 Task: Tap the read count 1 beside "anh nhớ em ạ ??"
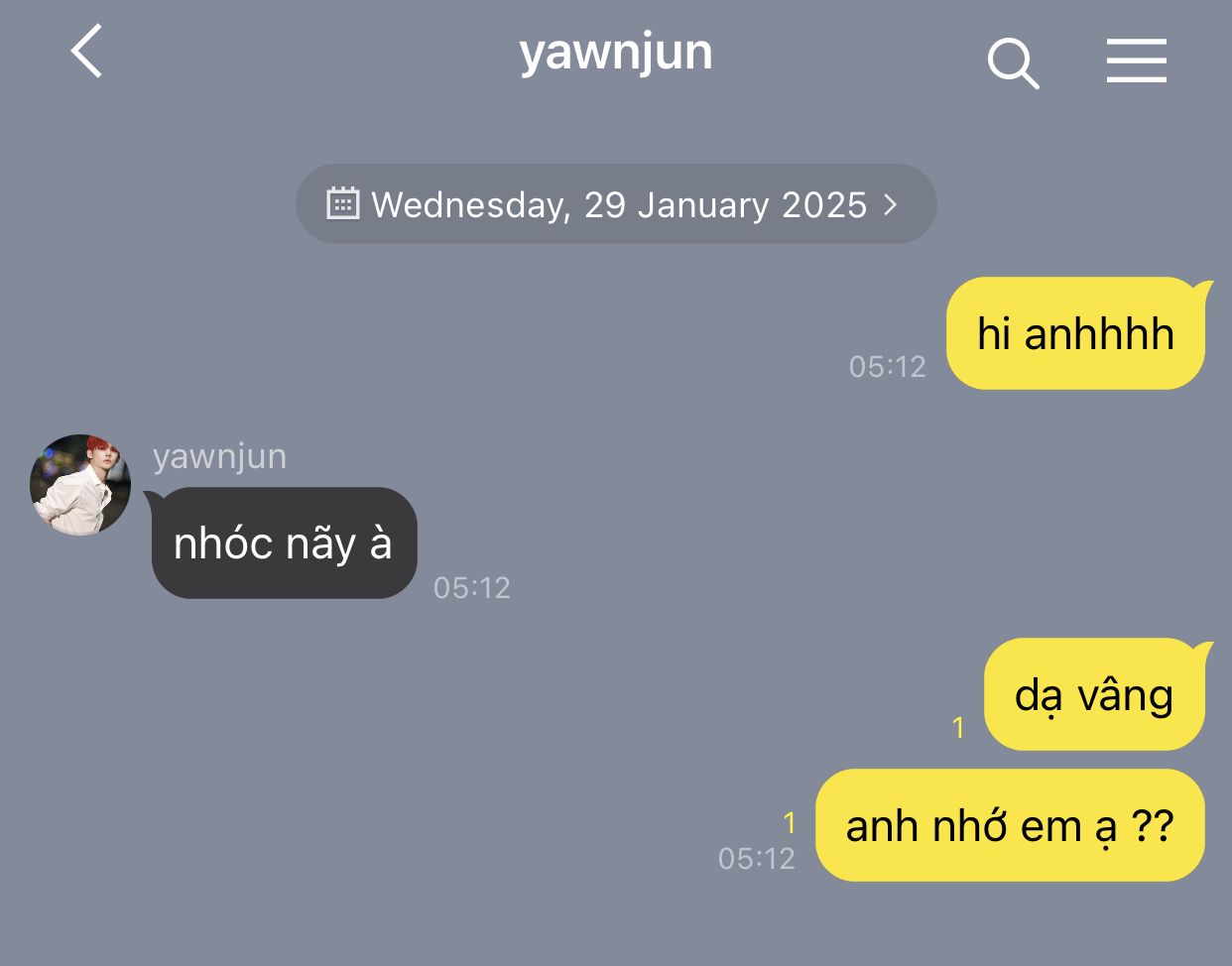click(x=790, y=823)
